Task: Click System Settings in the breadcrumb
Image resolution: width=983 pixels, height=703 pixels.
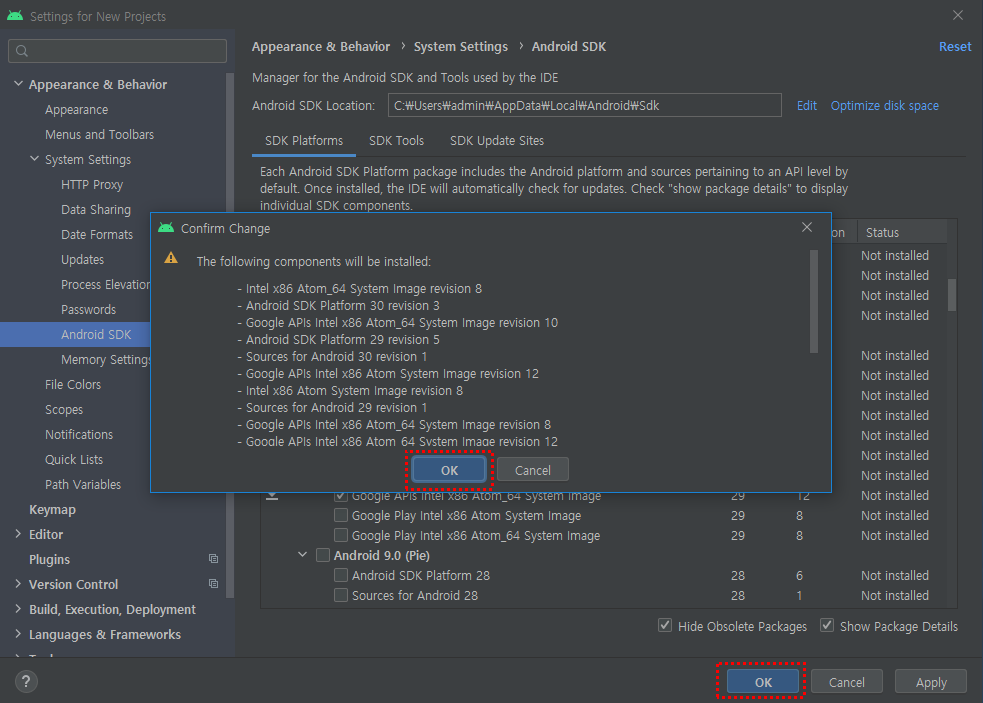Action: [x=461, y=46]
